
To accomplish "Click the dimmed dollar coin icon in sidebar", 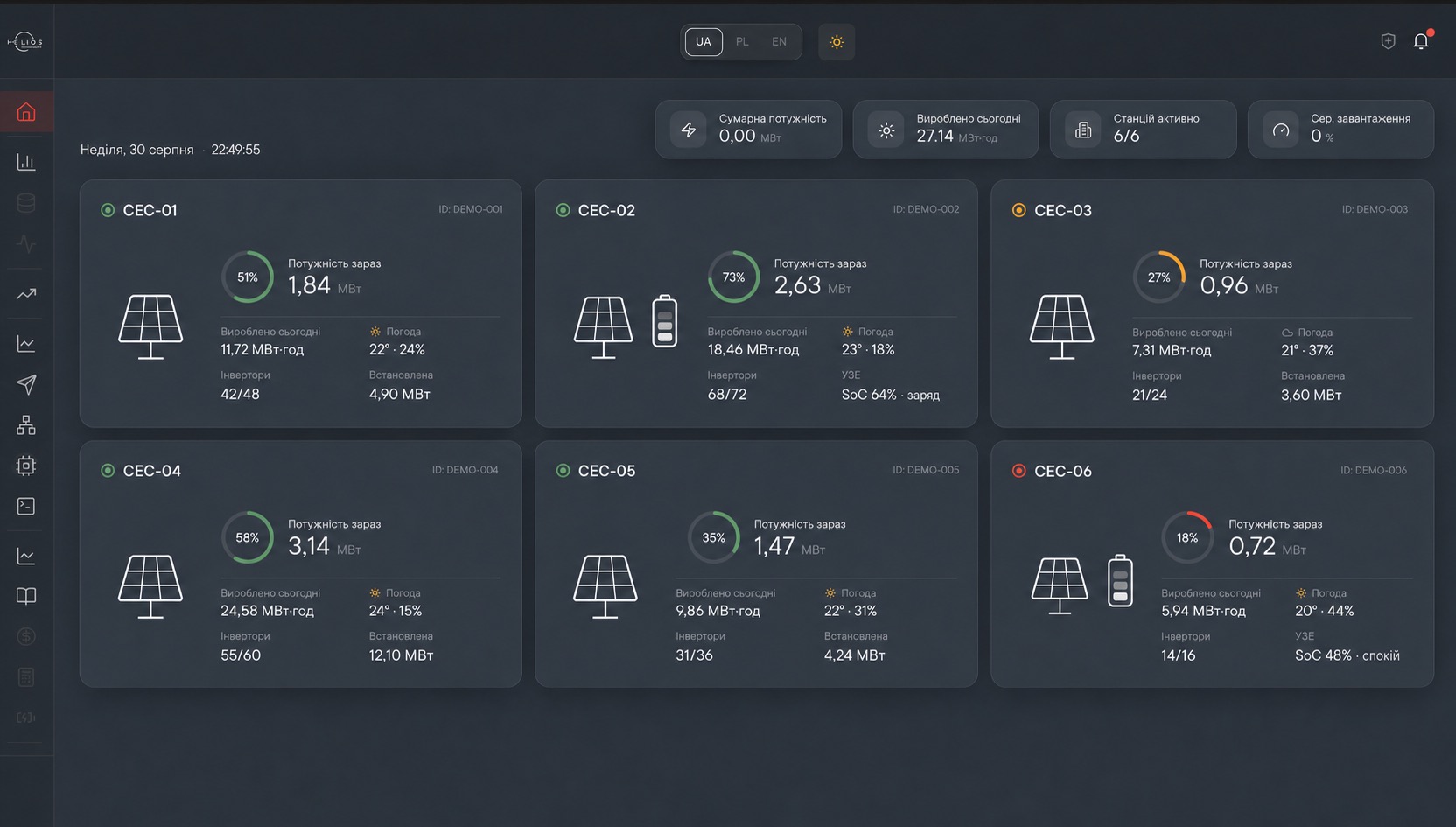I will click(x=26, y=636).
